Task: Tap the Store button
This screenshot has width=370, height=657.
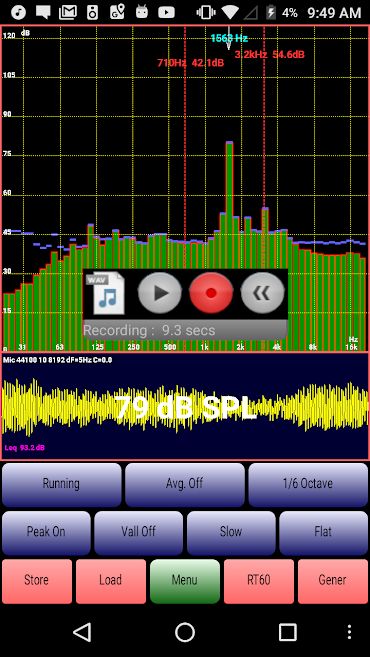Action: point(37,581)
